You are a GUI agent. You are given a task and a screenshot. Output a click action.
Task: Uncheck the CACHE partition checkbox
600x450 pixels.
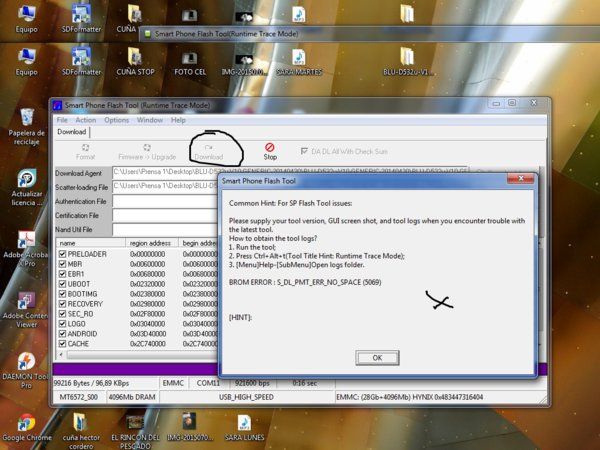coord(62,344)
